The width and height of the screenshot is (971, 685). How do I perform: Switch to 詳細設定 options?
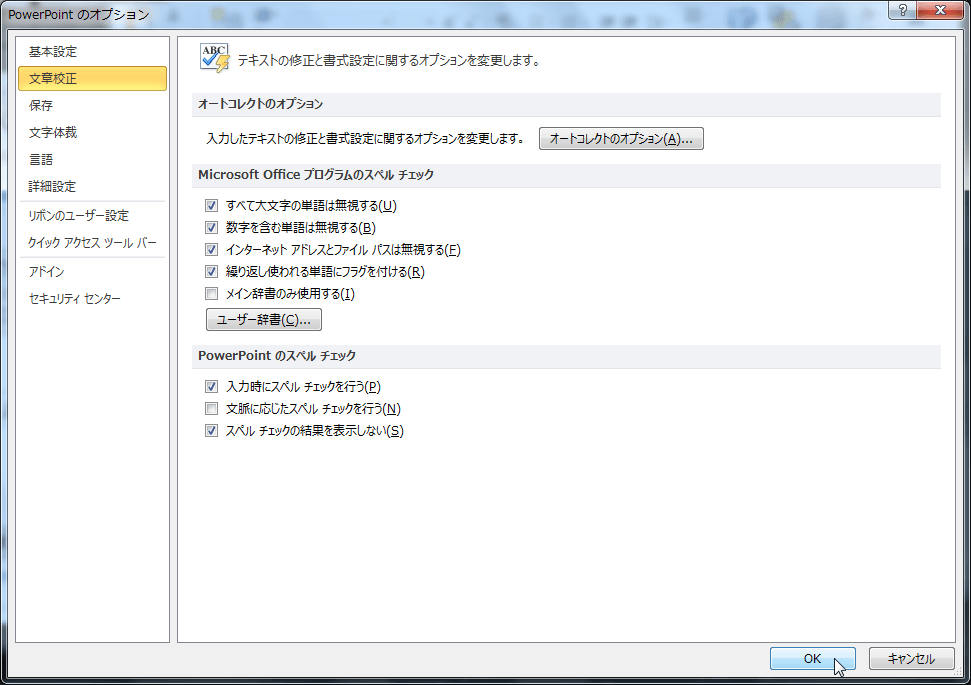(92, 186)
